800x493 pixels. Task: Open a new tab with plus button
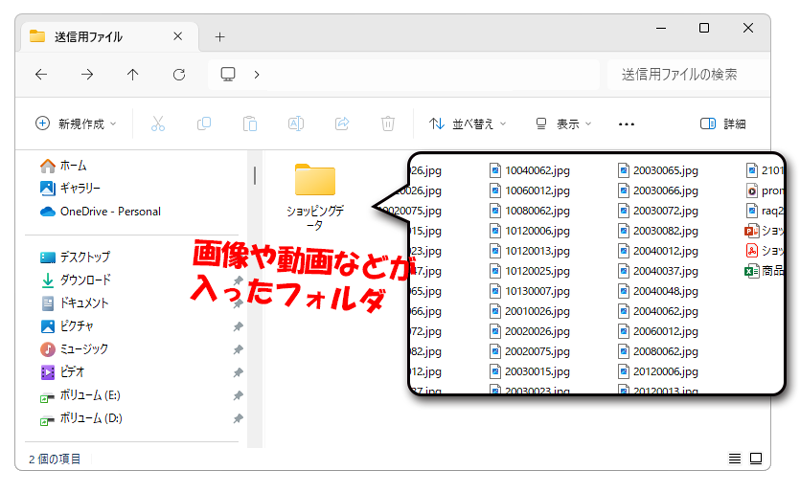pyautogui.click(x=220, y=37)
